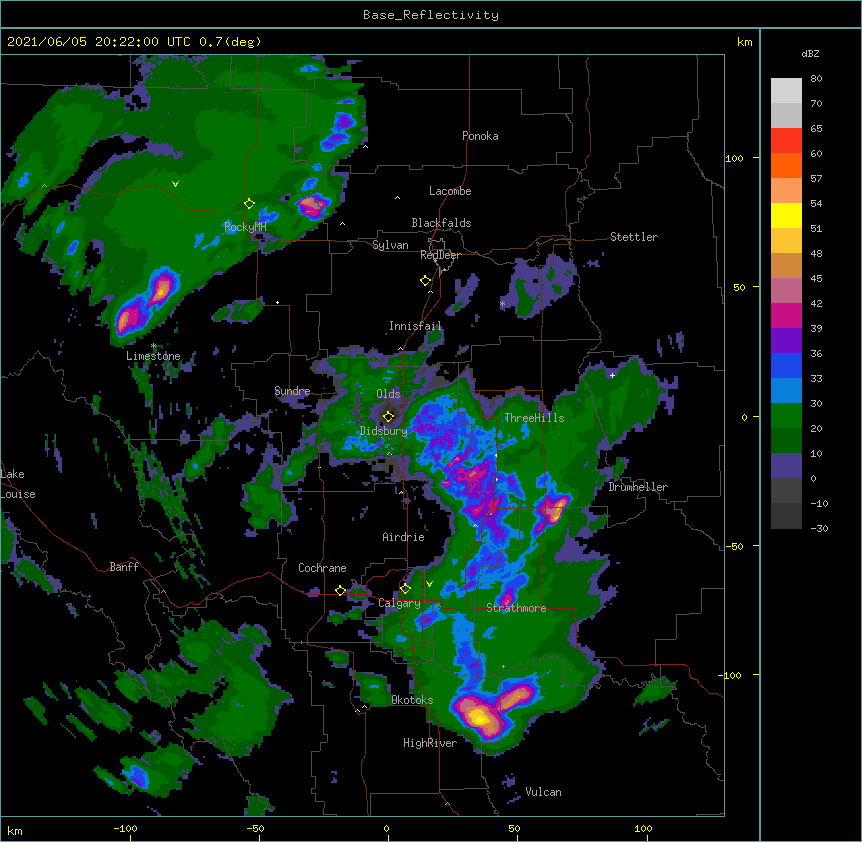Image resolution: width=862 pixels, height=842 pixels.
Task: Click the Strathmore label
Action: coord(516,608)
